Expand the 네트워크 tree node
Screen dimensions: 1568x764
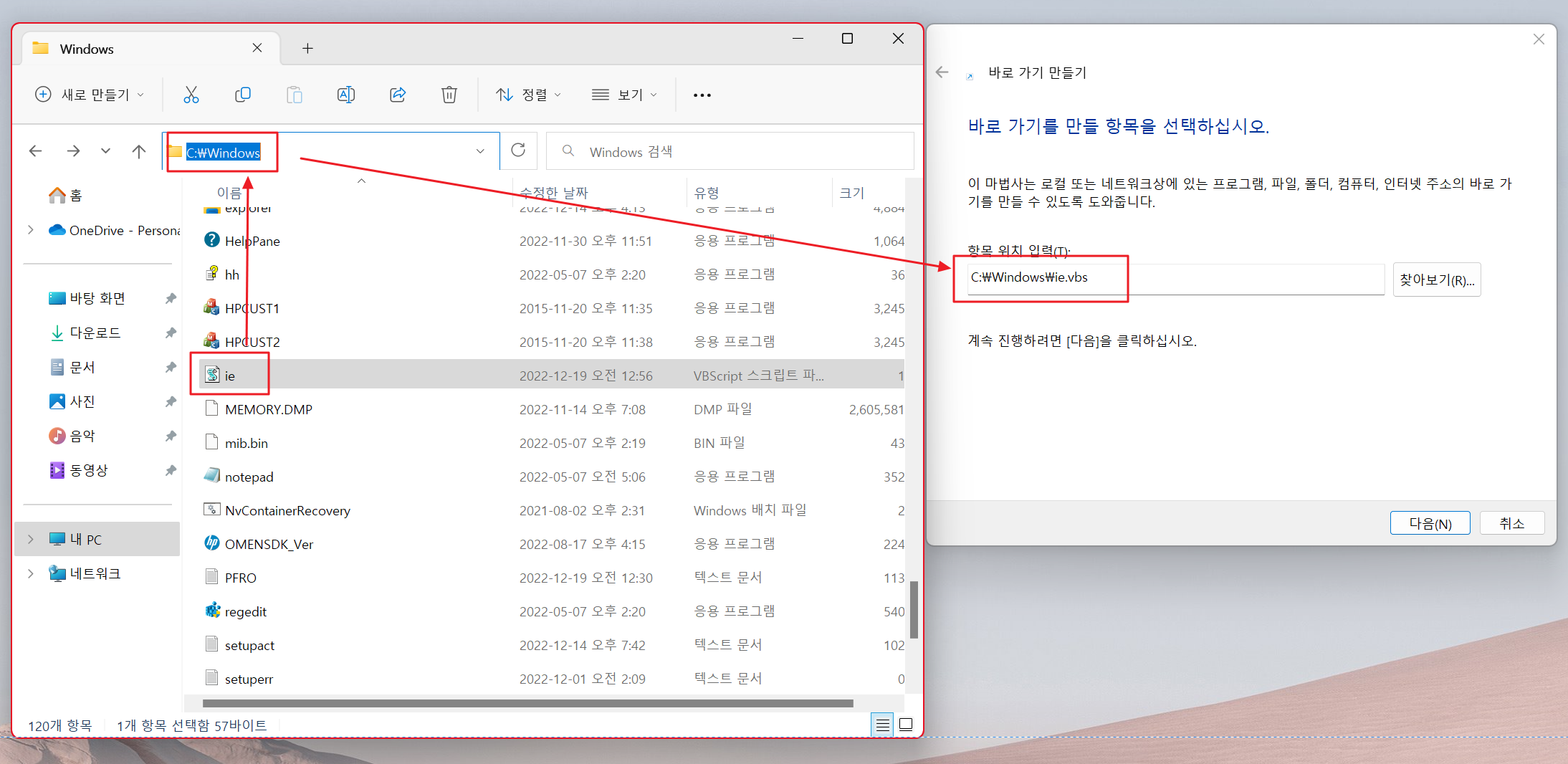30,573
